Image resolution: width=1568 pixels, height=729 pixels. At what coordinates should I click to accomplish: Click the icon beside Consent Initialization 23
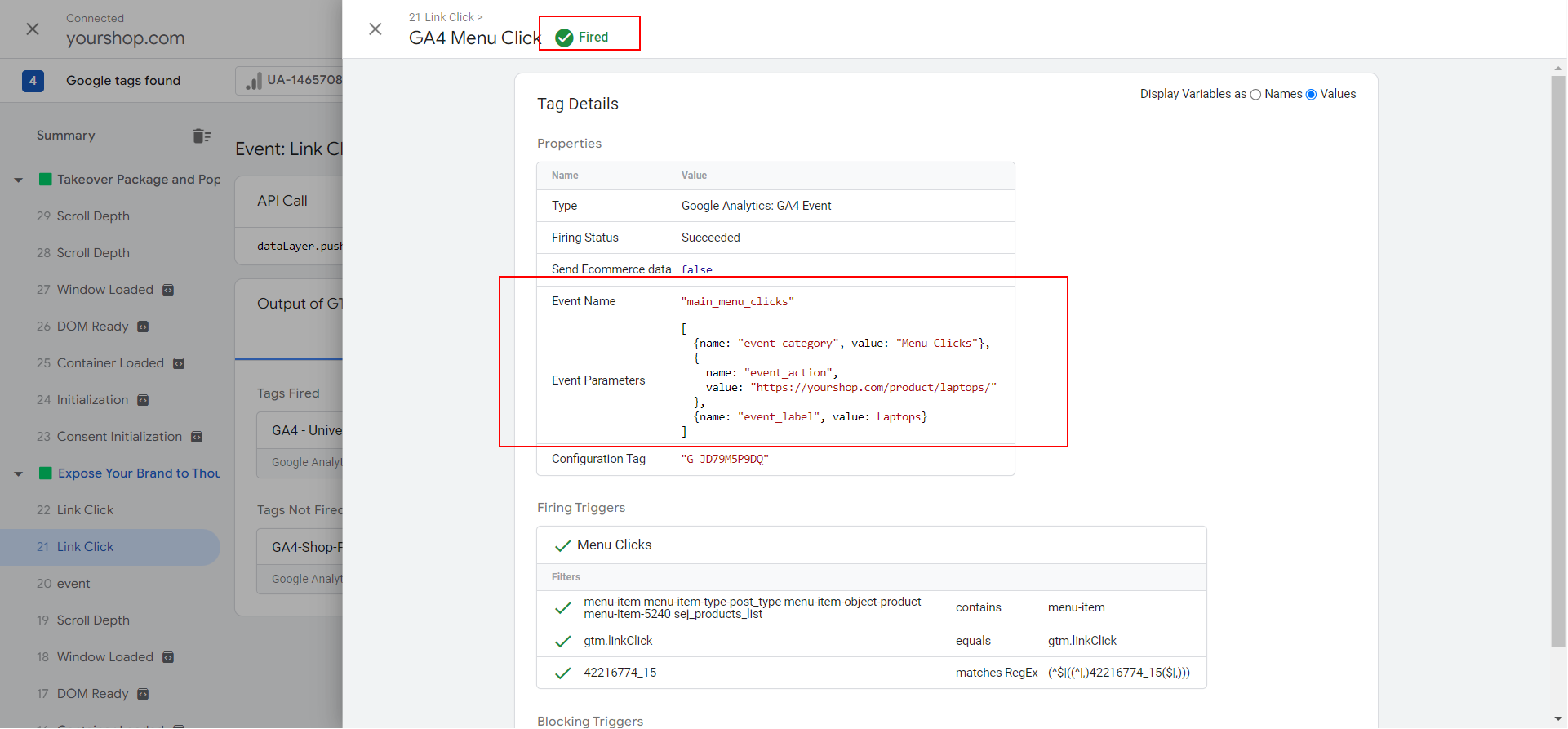(197, 437)
